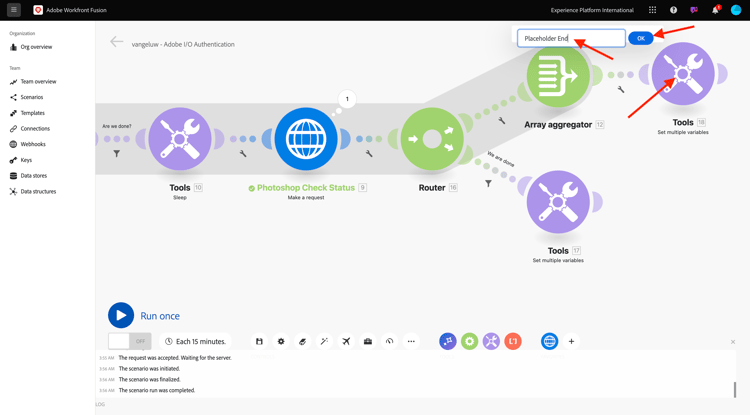Close the log panel with X

pyautogui.click(x=733, y=342)
